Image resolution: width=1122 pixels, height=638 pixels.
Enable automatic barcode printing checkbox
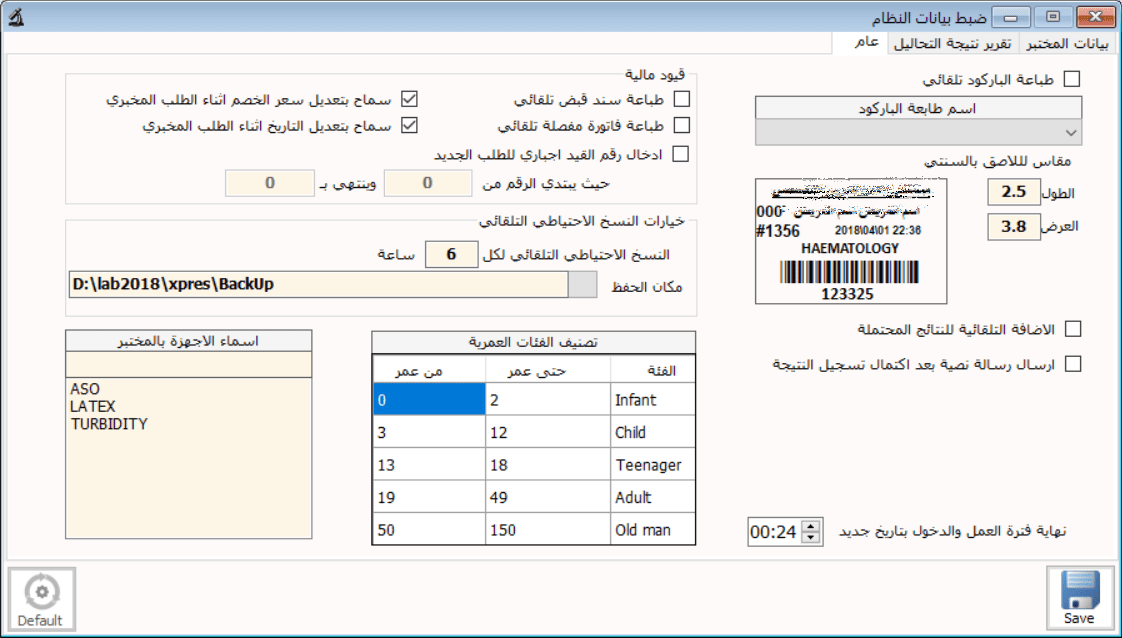click(x=1072, y=78)
